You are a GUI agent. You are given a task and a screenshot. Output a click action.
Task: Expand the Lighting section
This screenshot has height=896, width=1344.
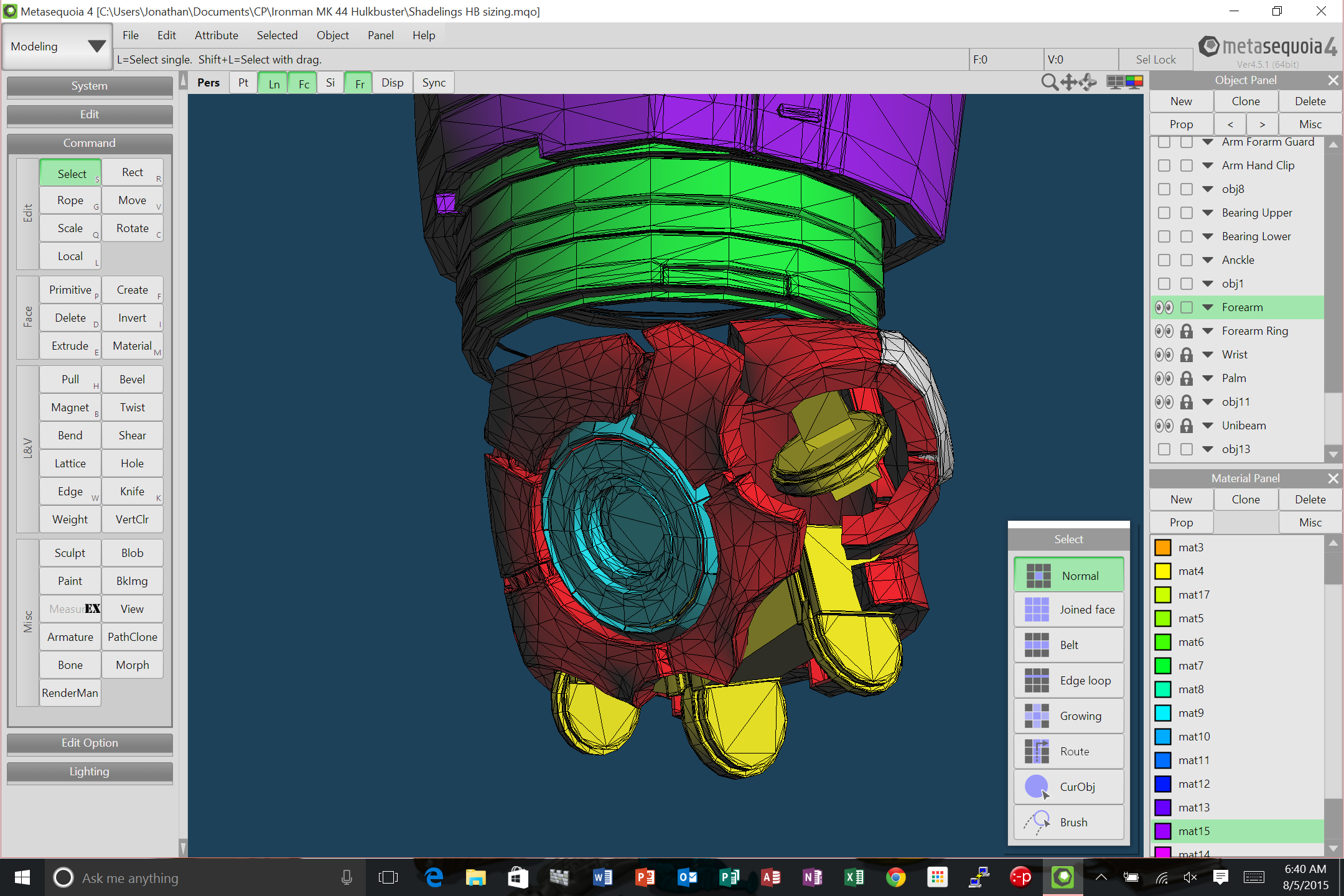(x=90, y=772)
